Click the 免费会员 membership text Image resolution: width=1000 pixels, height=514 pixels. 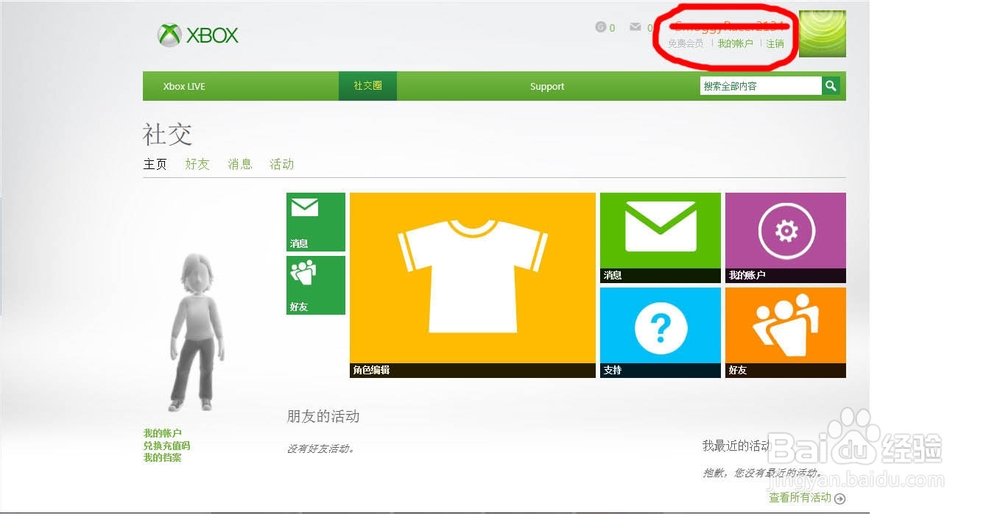(686, 44)
